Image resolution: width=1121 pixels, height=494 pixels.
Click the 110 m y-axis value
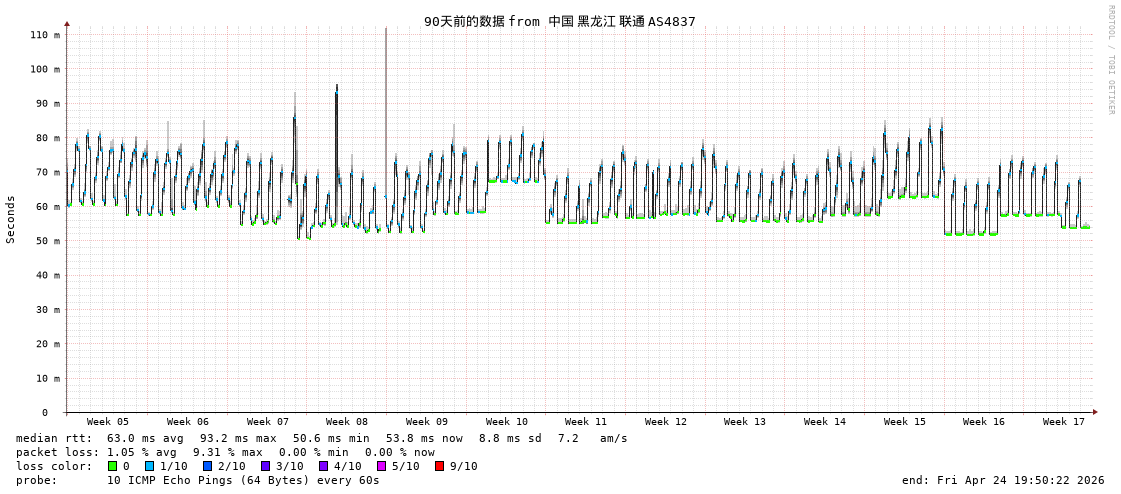click(x=44, y=35)
